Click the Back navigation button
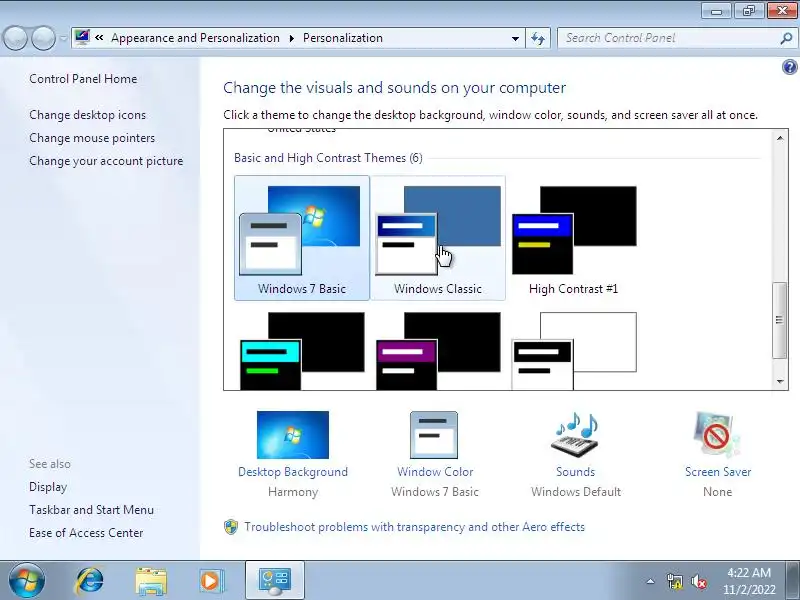Screen dimensions: 800x600 coord(15,38)
